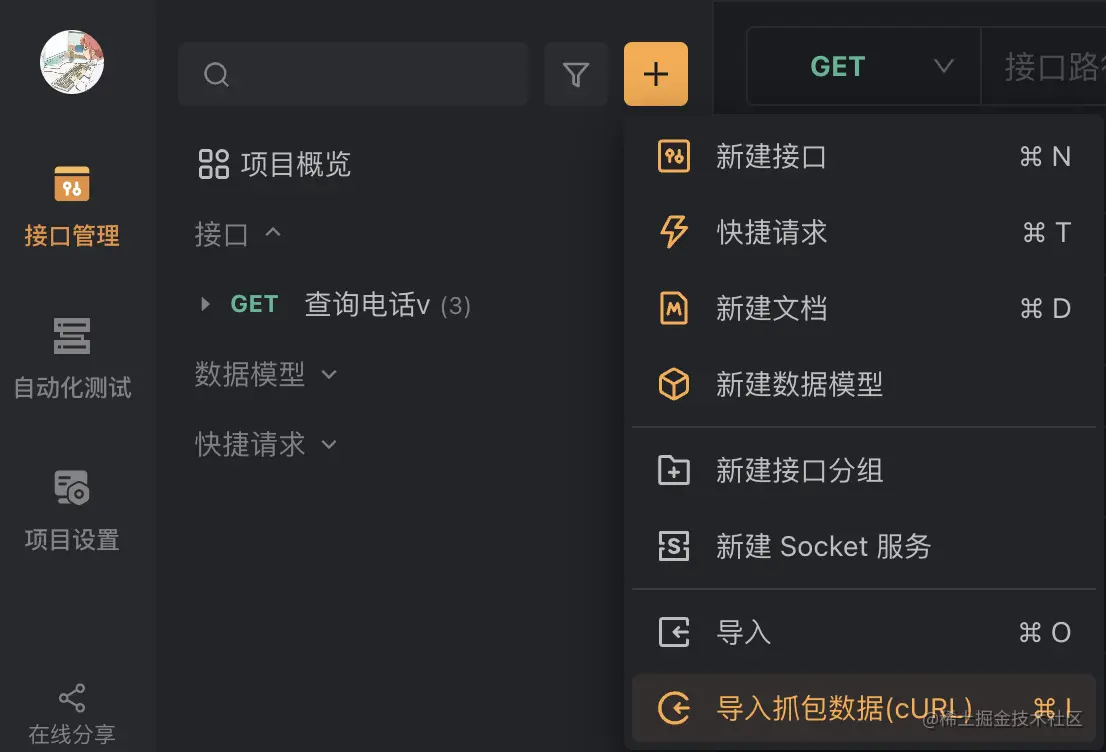Click the search magnifier icon
The width and height of the screenshot is (1106, 752).
pyautogui.click(x=217, y=73)
